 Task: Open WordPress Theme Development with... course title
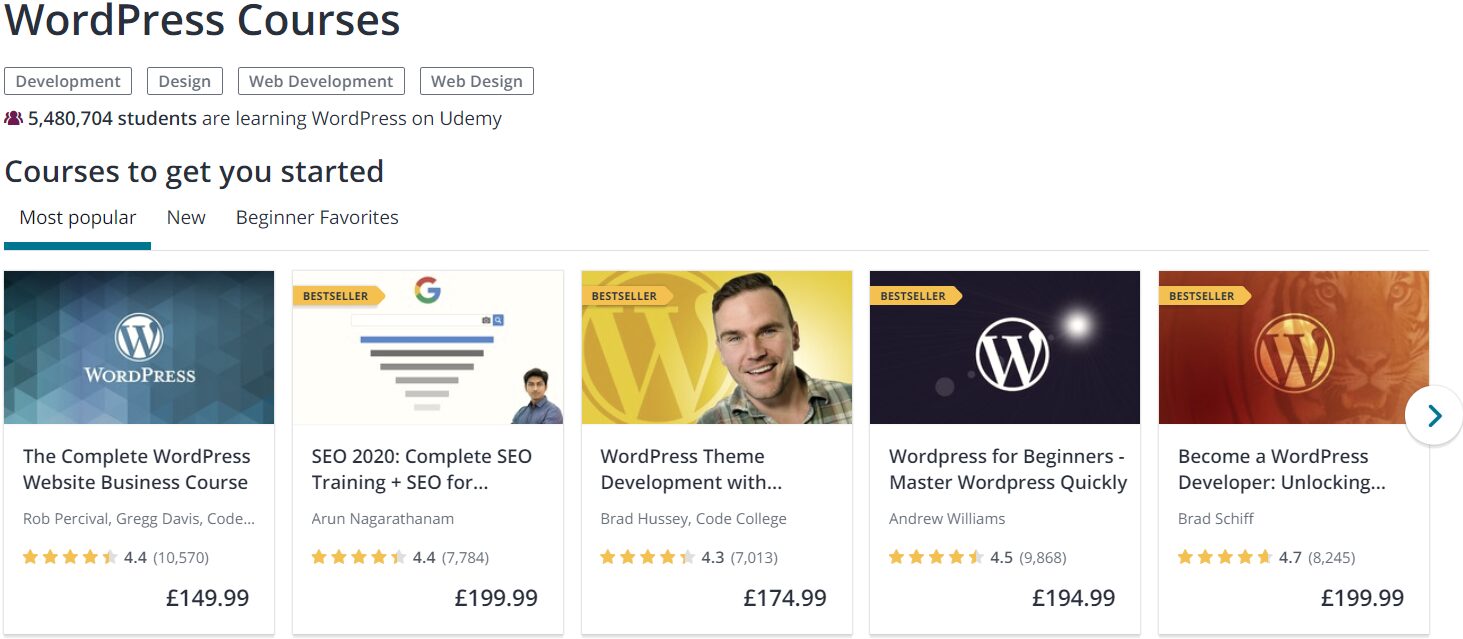(x=691, y=469)
